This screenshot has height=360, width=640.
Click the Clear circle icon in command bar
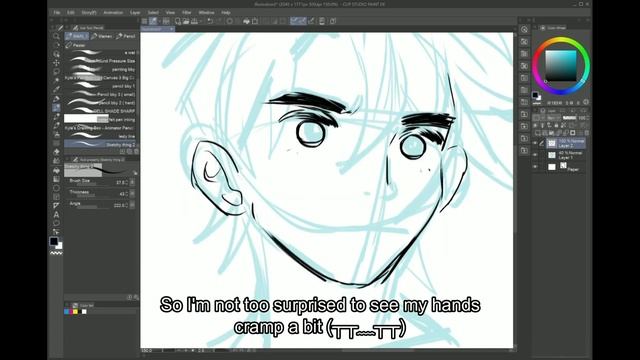coord(230,21)
